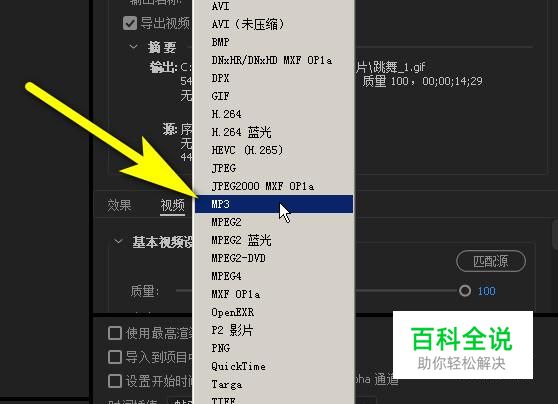
Task: Select plain H.264 format
Action: 274,114
